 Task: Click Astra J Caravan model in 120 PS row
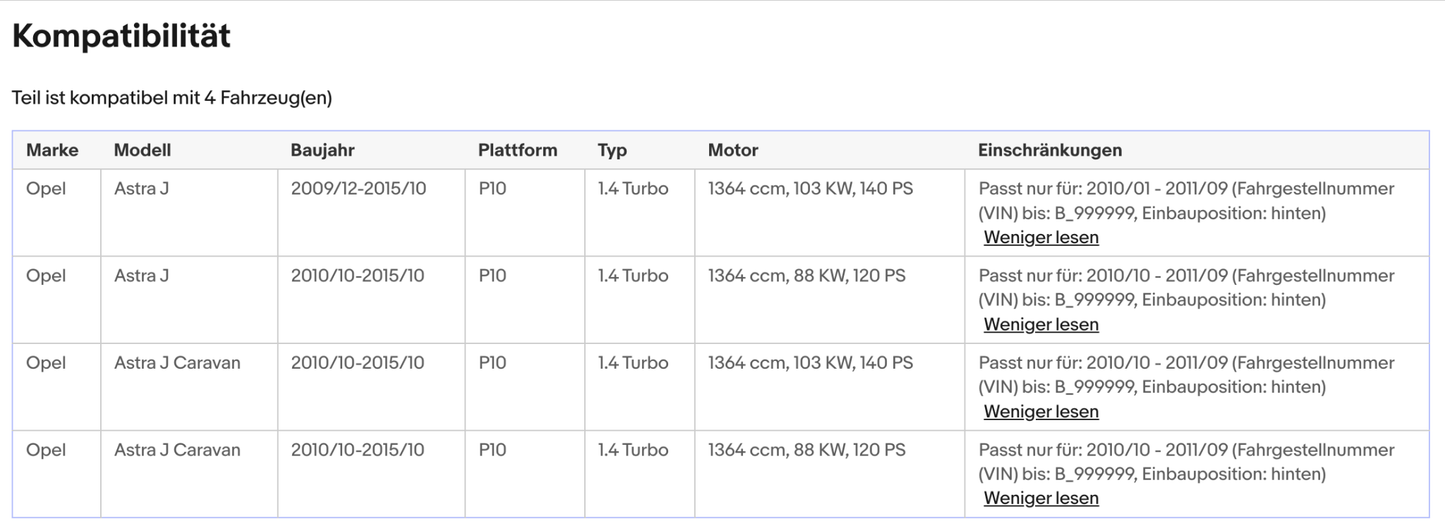tap(177, 450)
